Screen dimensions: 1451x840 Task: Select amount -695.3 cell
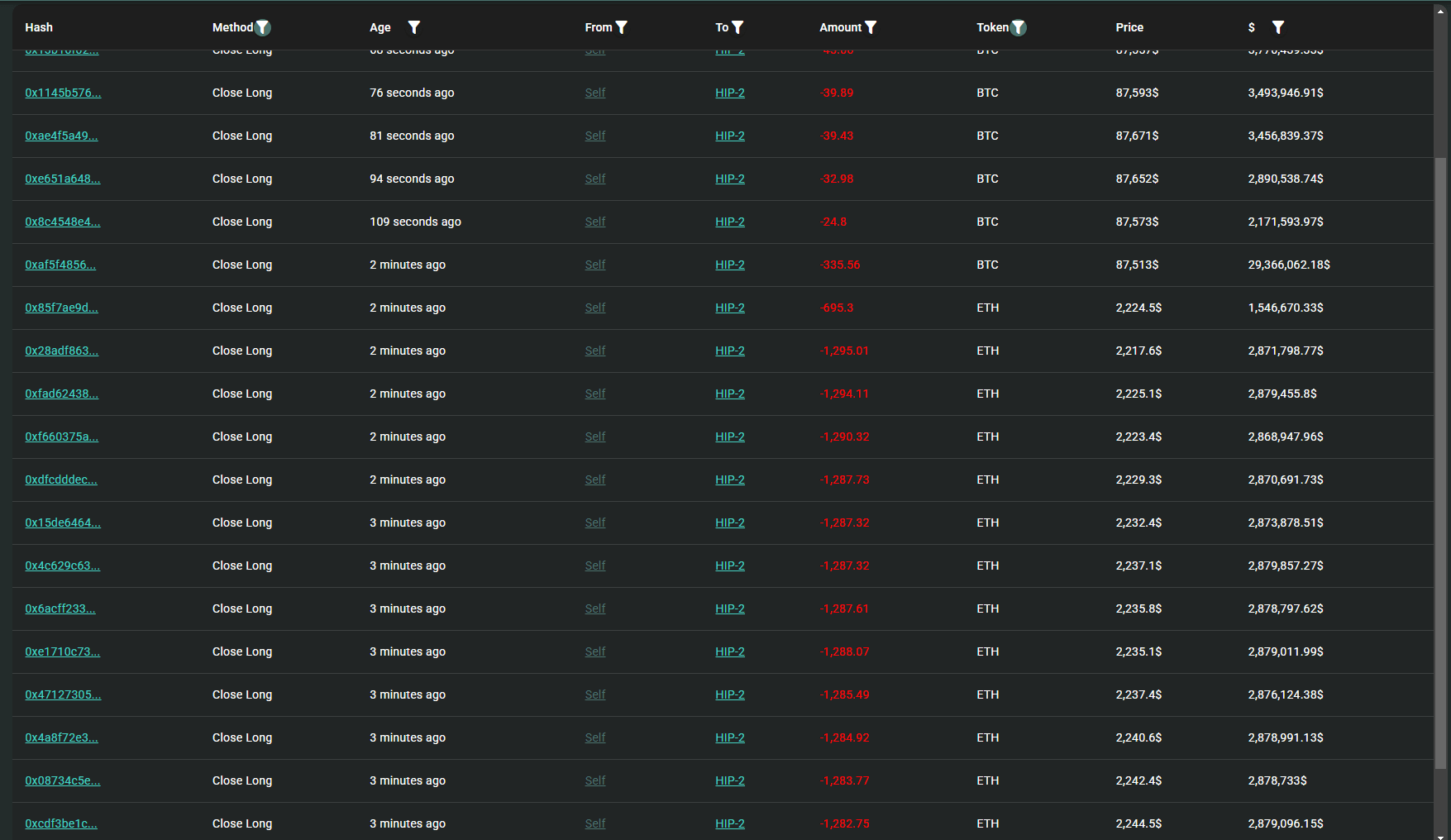(x=837, y=308)
